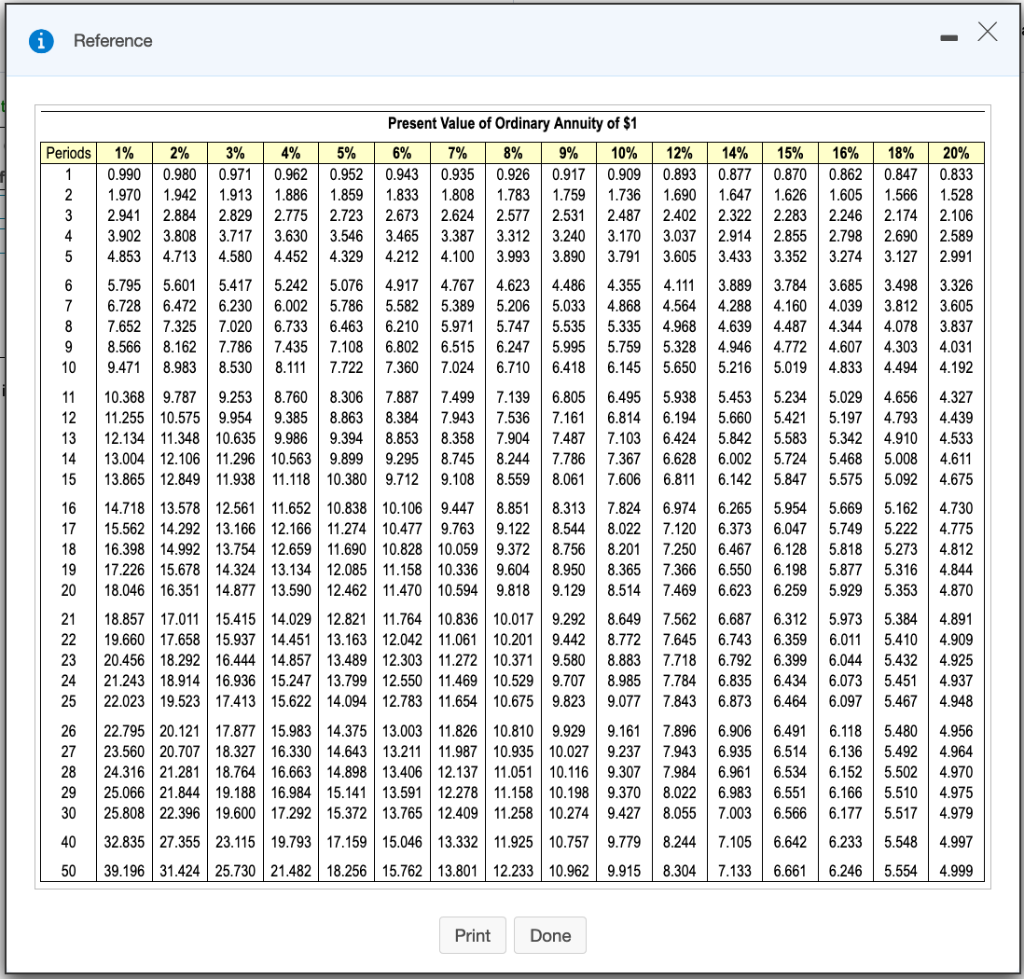Click the value 6.044 in period 23
The image size is (1024, 979).
(845, 660)
